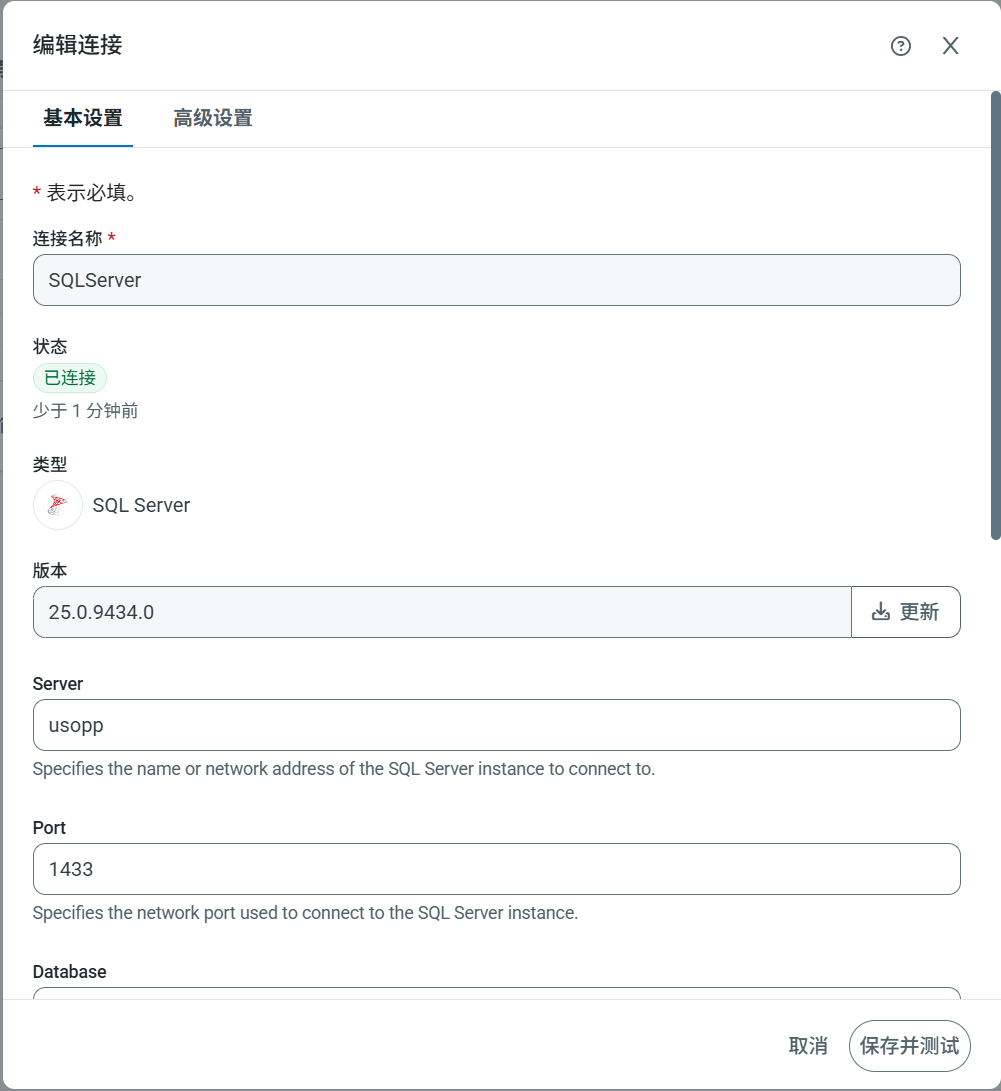Click the 少于 1 分钟前 timestamp text
Viewport: 1001px width, 1091px height.
click(x=85, y=411)
